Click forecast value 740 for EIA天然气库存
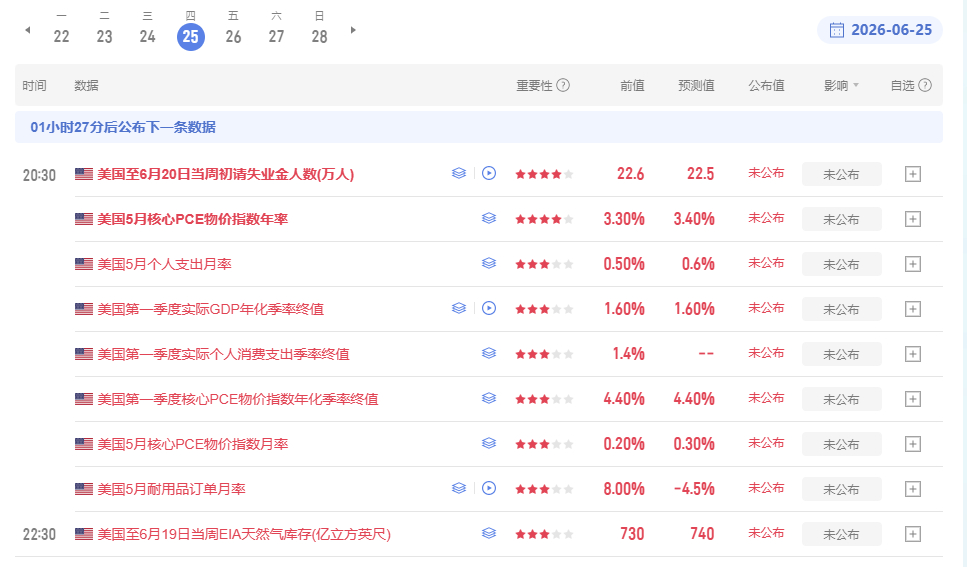This screenshot has height=567, width=967. (702, 534)
